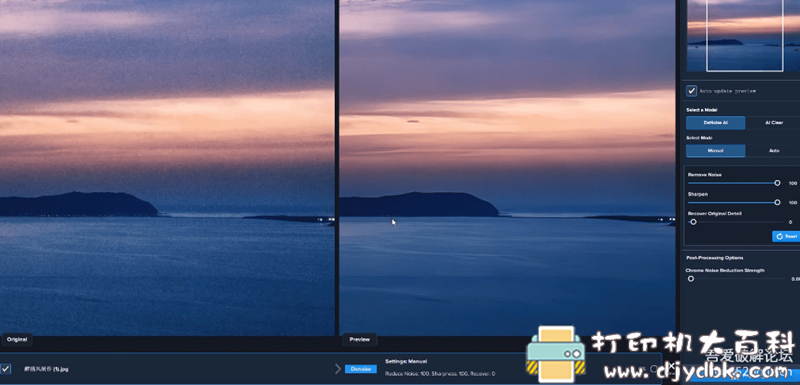This screenshot has height=385, width=800.
Task: Click the Settings: Manual text
Action: pyautogui.click(x=406, y=361)
